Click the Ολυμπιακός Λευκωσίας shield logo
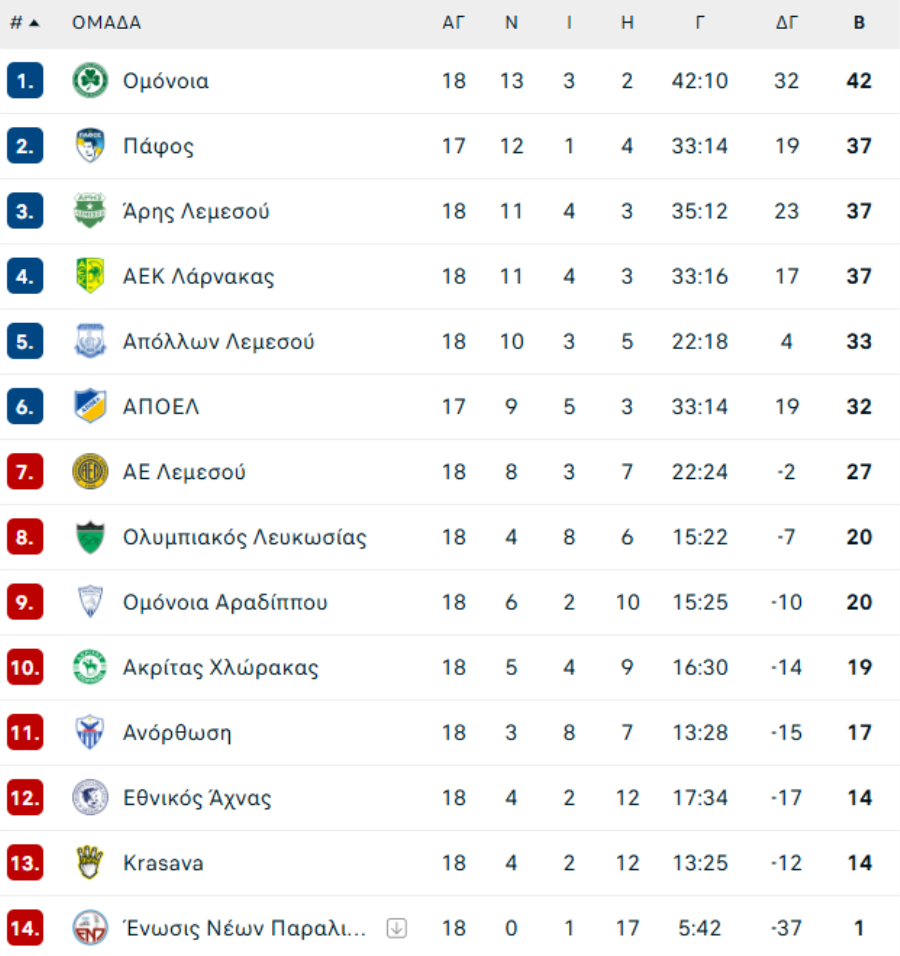This screenshot has width=900, height=956. [90, 537]
